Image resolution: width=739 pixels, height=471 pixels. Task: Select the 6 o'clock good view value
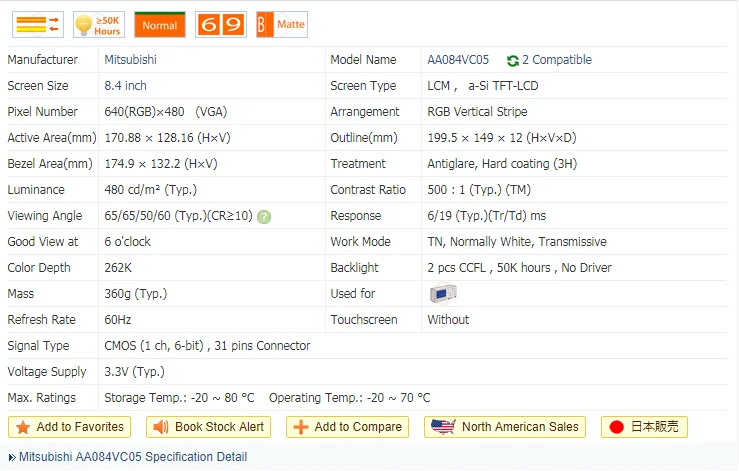(x=127, y=241)
